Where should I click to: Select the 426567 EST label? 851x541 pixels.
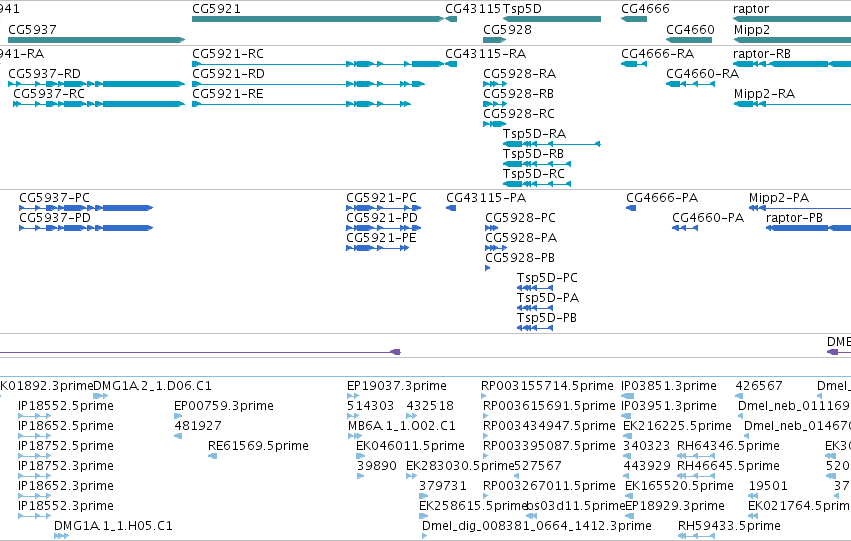point(759,386)
